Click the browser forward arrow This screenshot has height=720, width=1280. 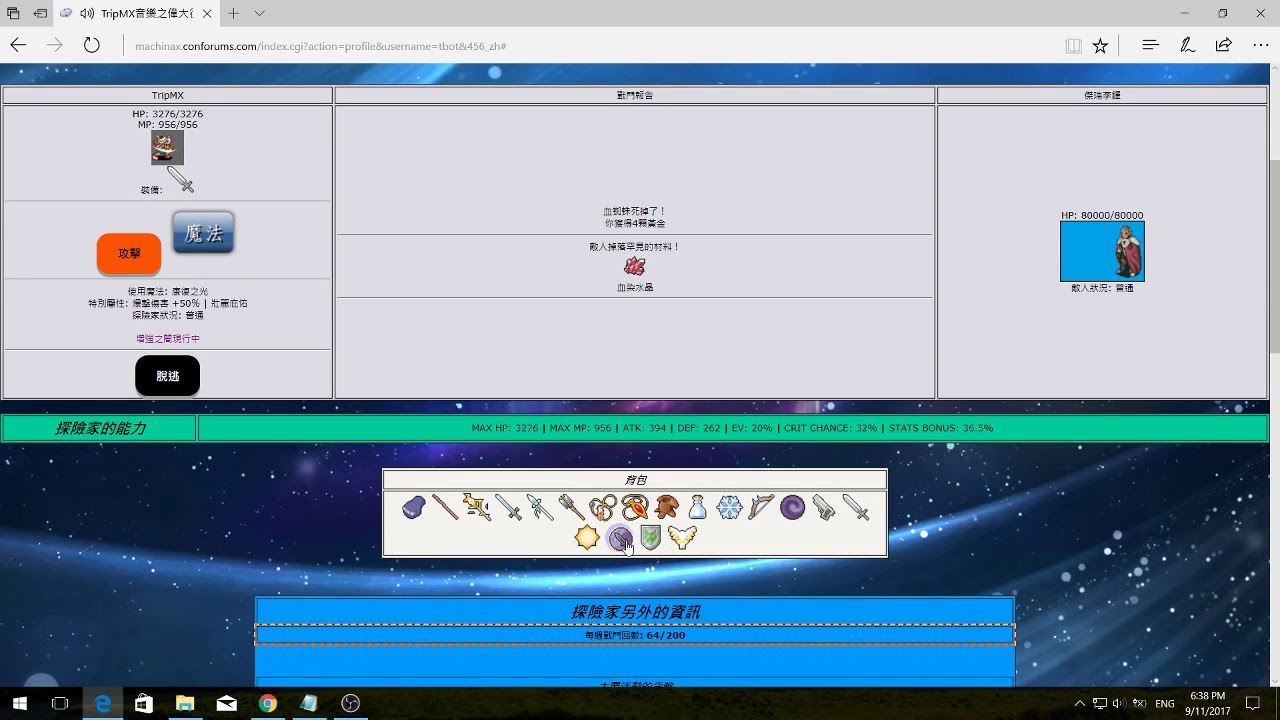click(x=55, y=45)
